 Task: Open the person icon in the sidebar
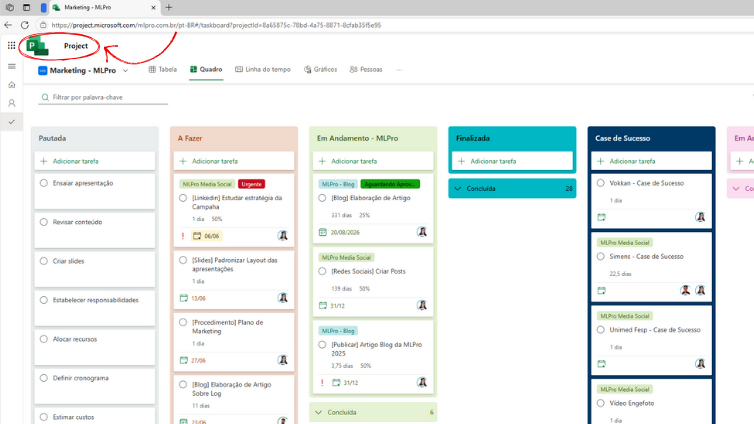12,103
